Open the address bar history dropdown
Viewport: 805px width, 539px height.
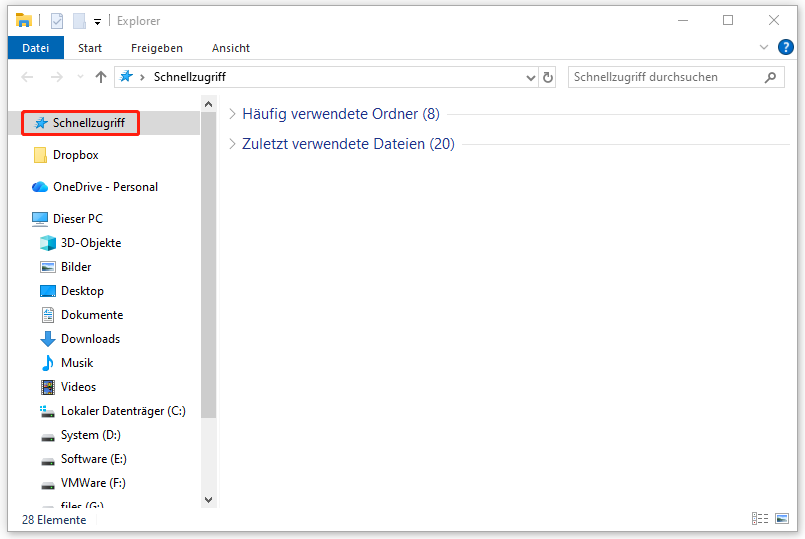coord(530,78)
